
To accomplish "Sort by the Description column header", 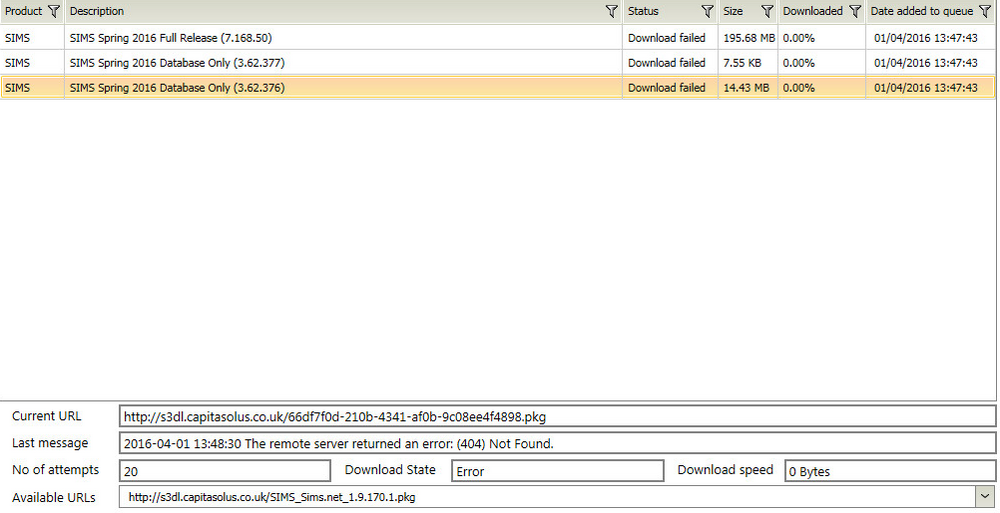I will [x=97, y=11].
